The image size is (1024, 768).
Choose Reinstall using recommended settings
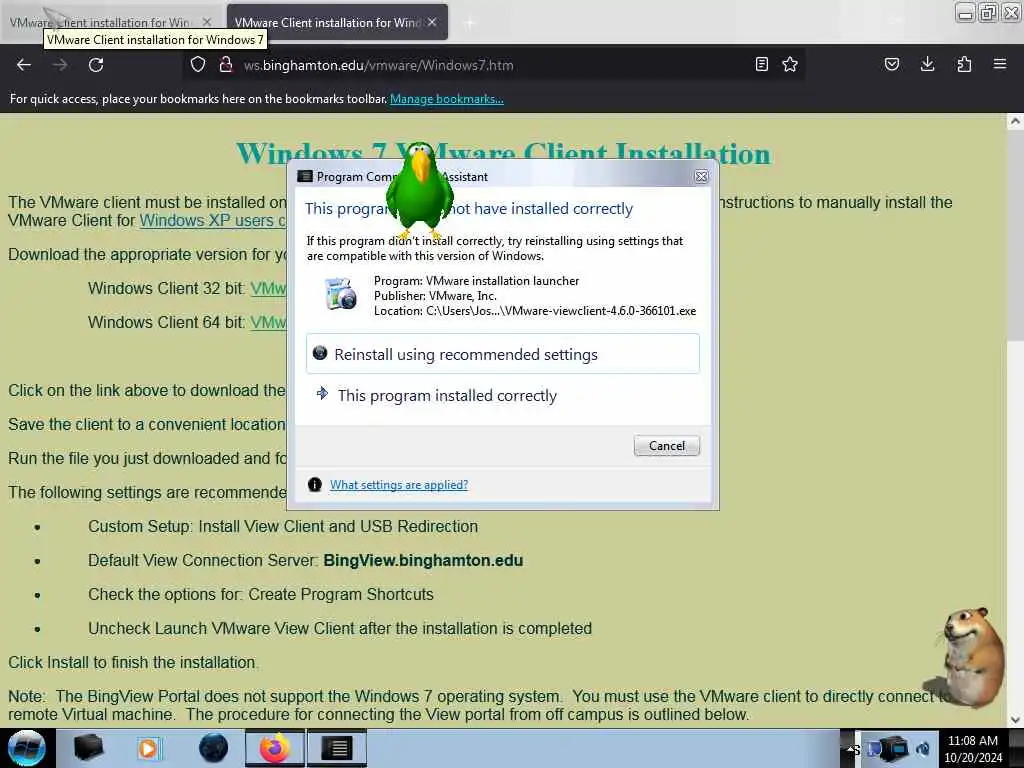(503, 354)
